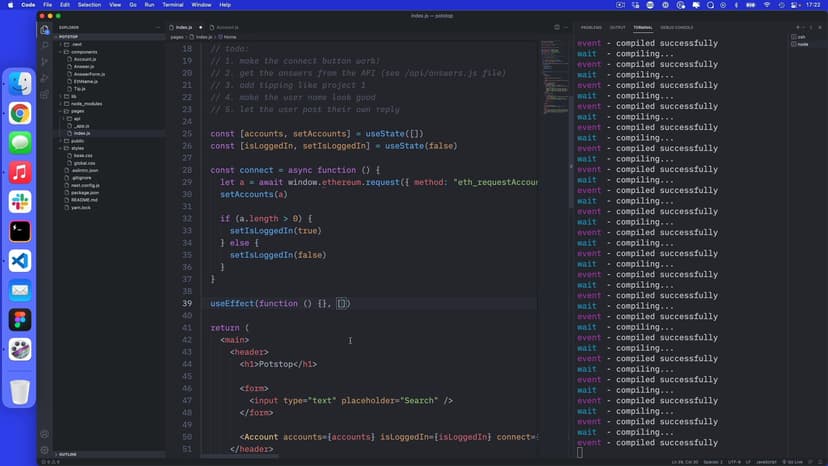
Task: Select the node terminal session
Action: coord(800,44)
